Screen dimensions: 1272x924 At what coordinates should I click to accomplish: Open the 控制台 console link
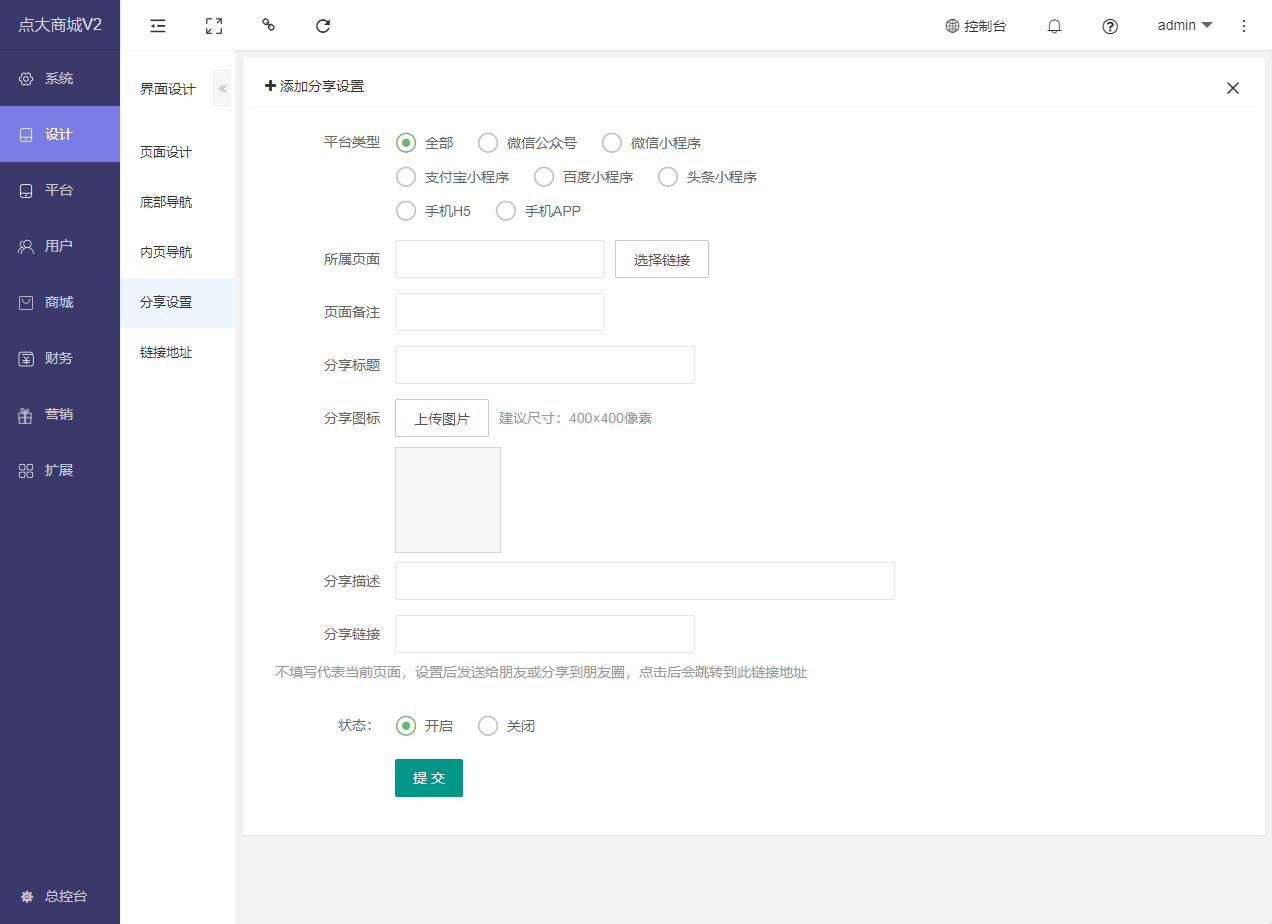pyautogui.click(x=976, y=26)
